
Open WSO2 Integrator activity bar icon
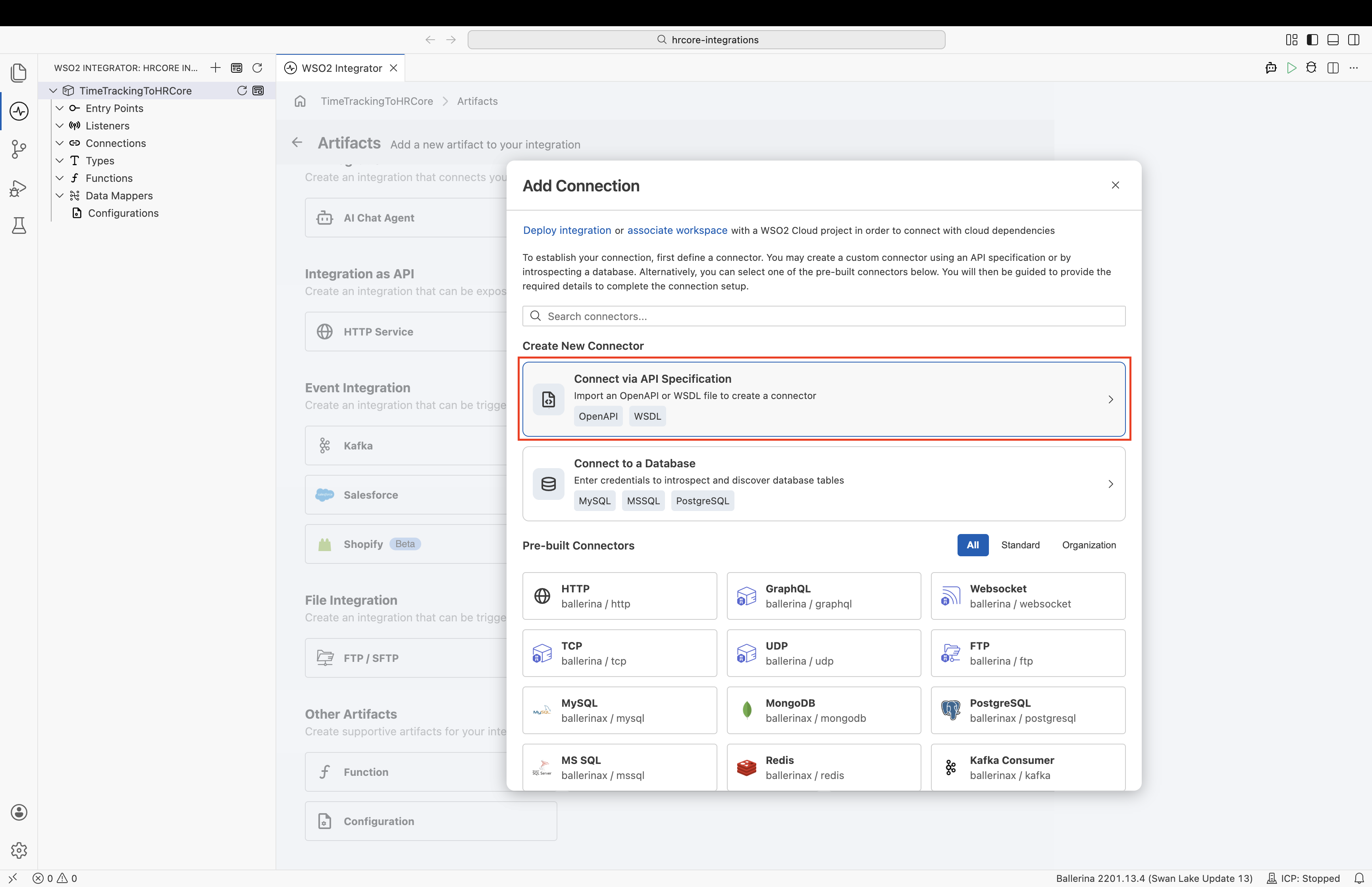coord(19,111)
